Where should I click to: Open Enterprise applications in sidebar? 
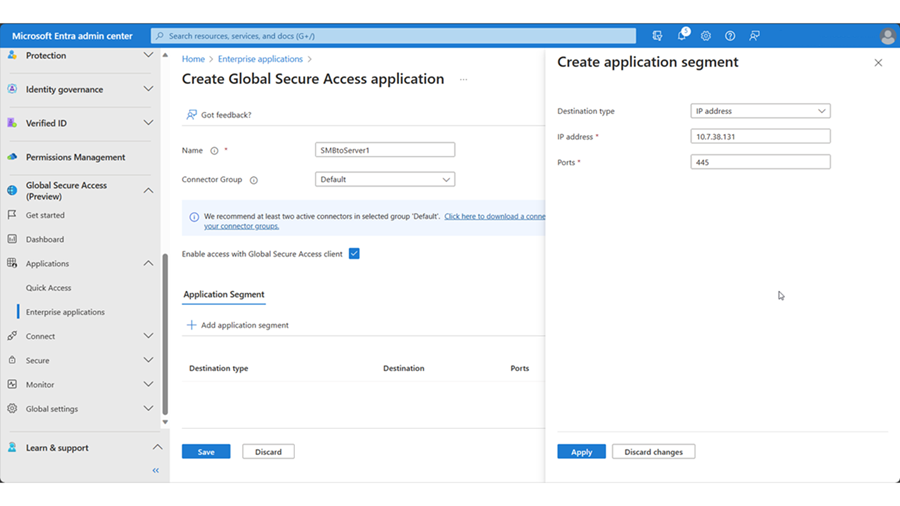pos(65,312)
